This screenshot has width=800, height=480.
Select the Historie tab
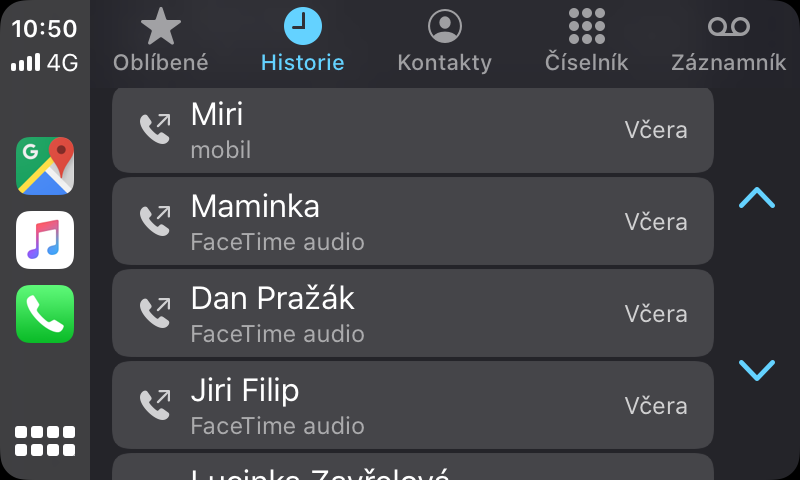(302, 42)
